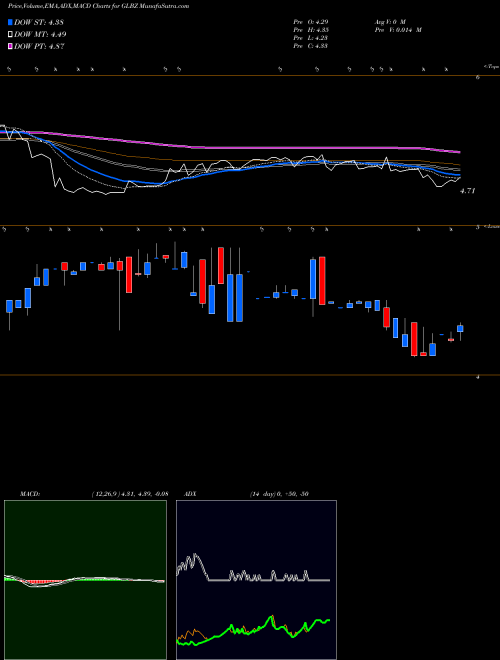Select the 'DOW PT: 4.87' legend label
Screen dimensions: 500x660
(x=39, y=46)
